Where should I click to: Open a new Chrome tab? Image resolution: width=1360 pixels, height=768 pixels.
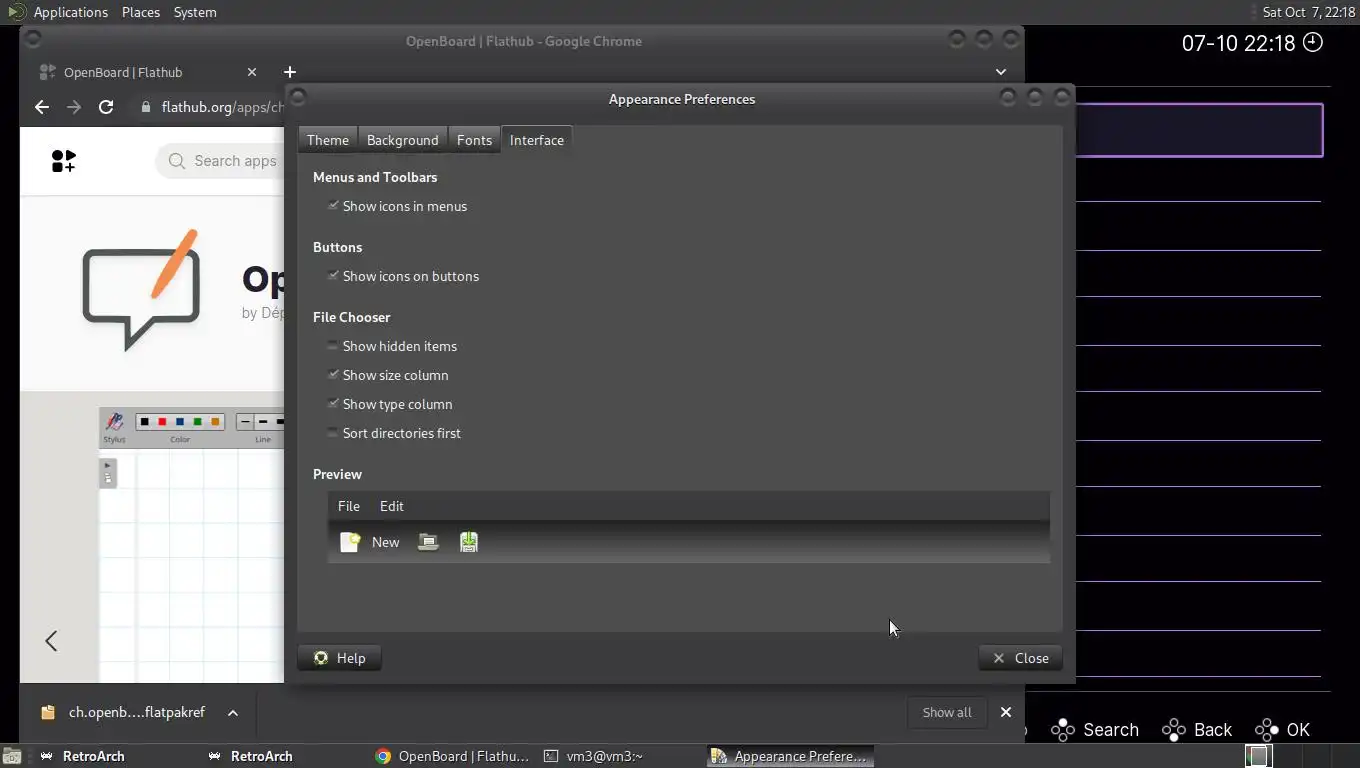[x=289, y=72]
